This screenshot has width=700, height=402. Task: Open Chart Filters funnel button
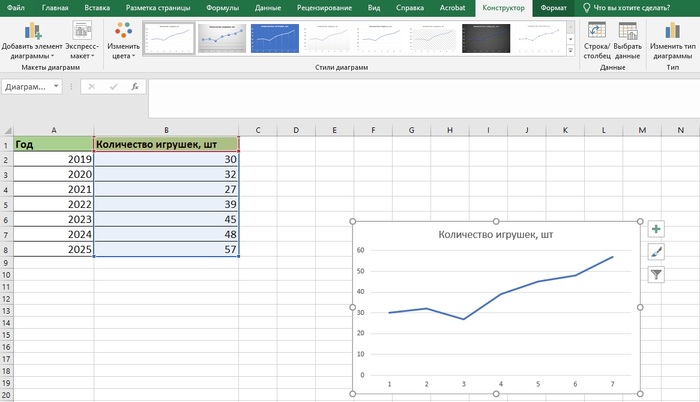pyautogui.click(x=657, y=273)
